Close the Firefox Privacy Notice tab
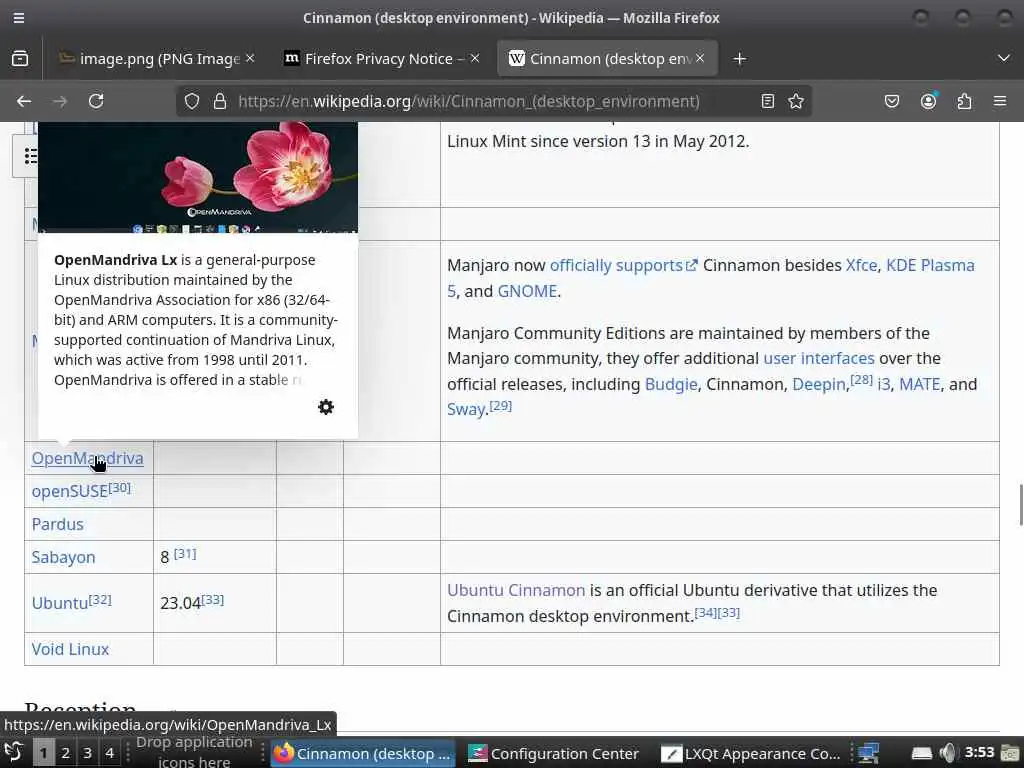1024x768 pixels. [475, 59]
